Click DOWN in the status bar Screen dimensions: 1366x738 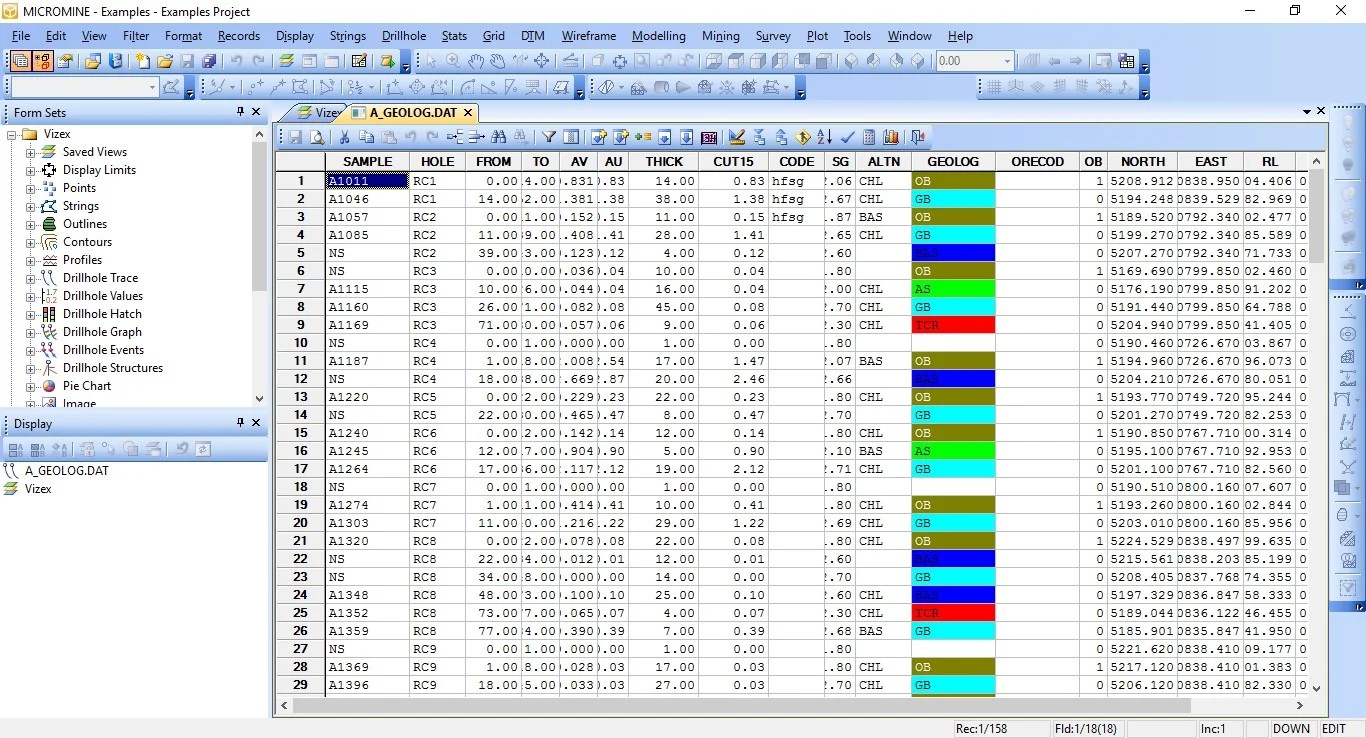click(1290, 729)
